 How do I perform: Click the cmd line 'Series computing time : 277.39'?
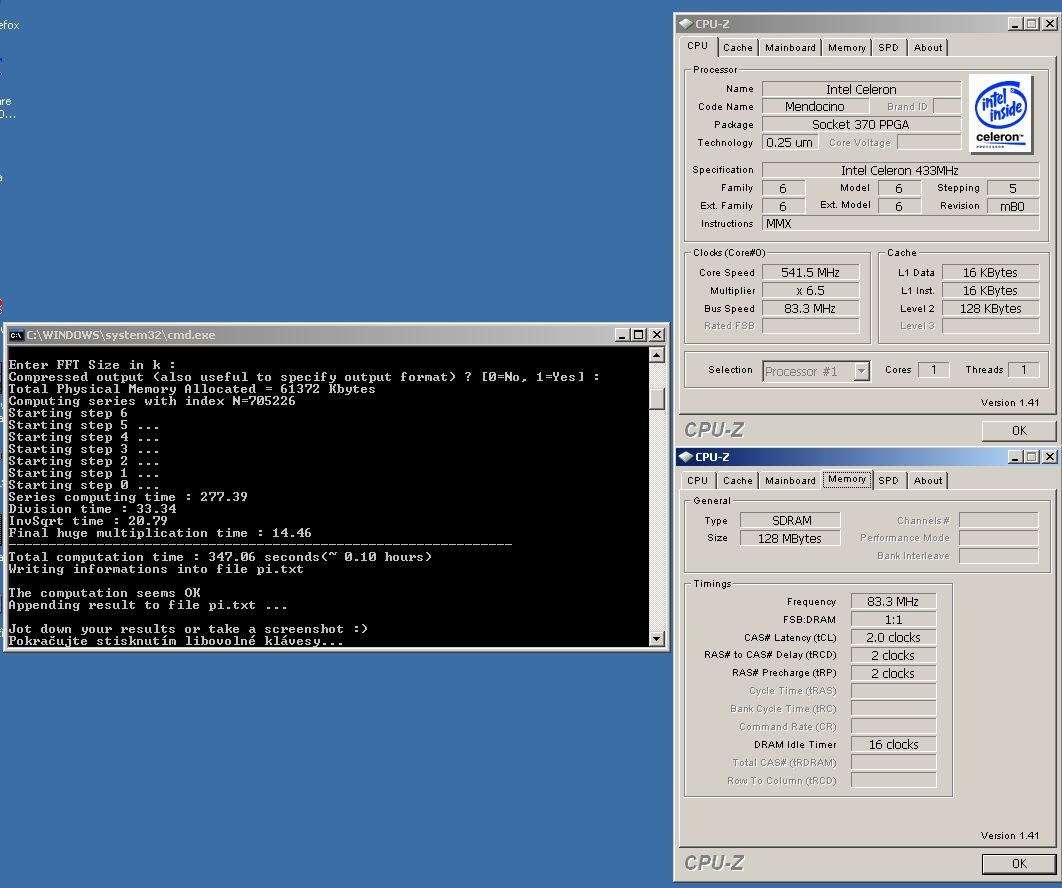click(x=128, y=496)
